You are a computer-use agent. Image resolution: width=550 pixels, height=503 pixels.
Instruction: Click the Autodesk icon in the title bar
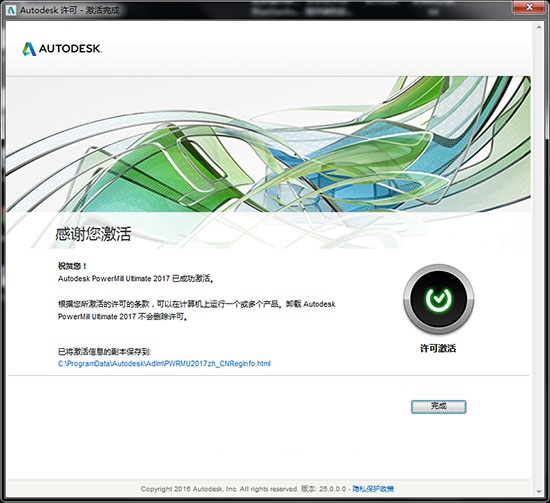point(11,10)
